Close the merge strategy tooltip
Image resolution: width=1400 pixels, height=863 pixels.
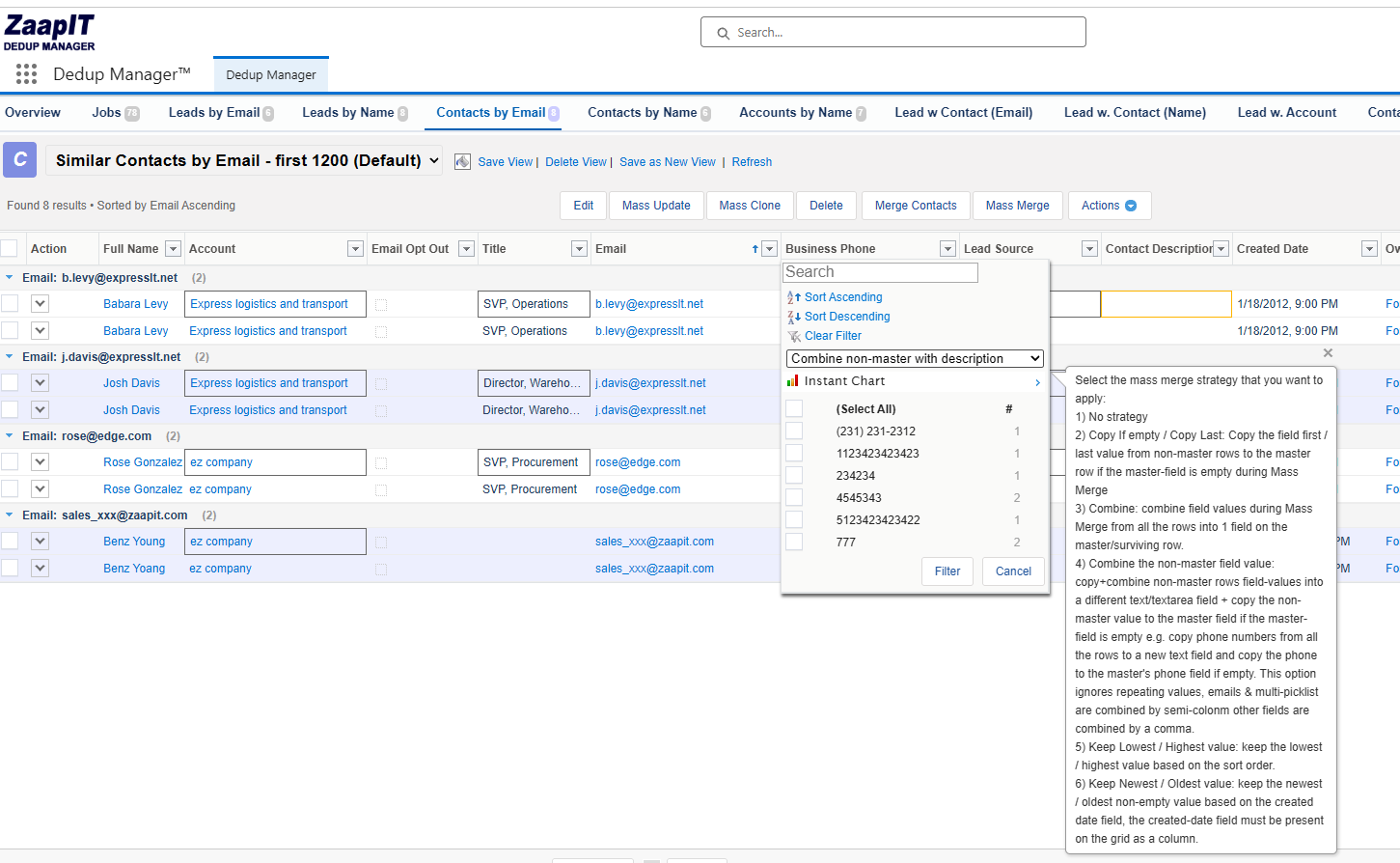pos(1328,353)
